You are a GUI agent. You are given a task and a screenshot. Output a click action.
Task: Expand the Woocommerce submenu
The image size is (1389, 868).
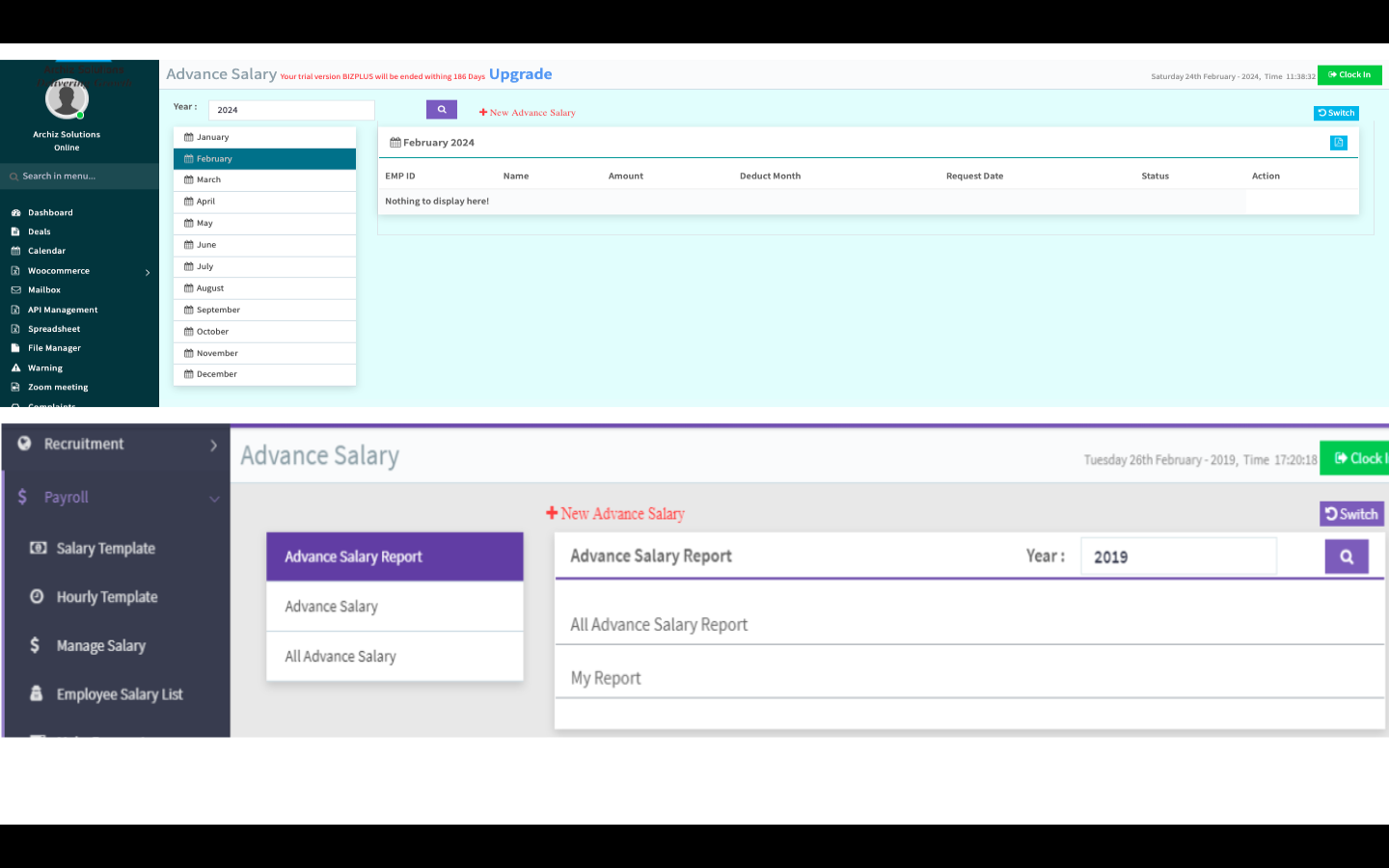tap(147, 272)
